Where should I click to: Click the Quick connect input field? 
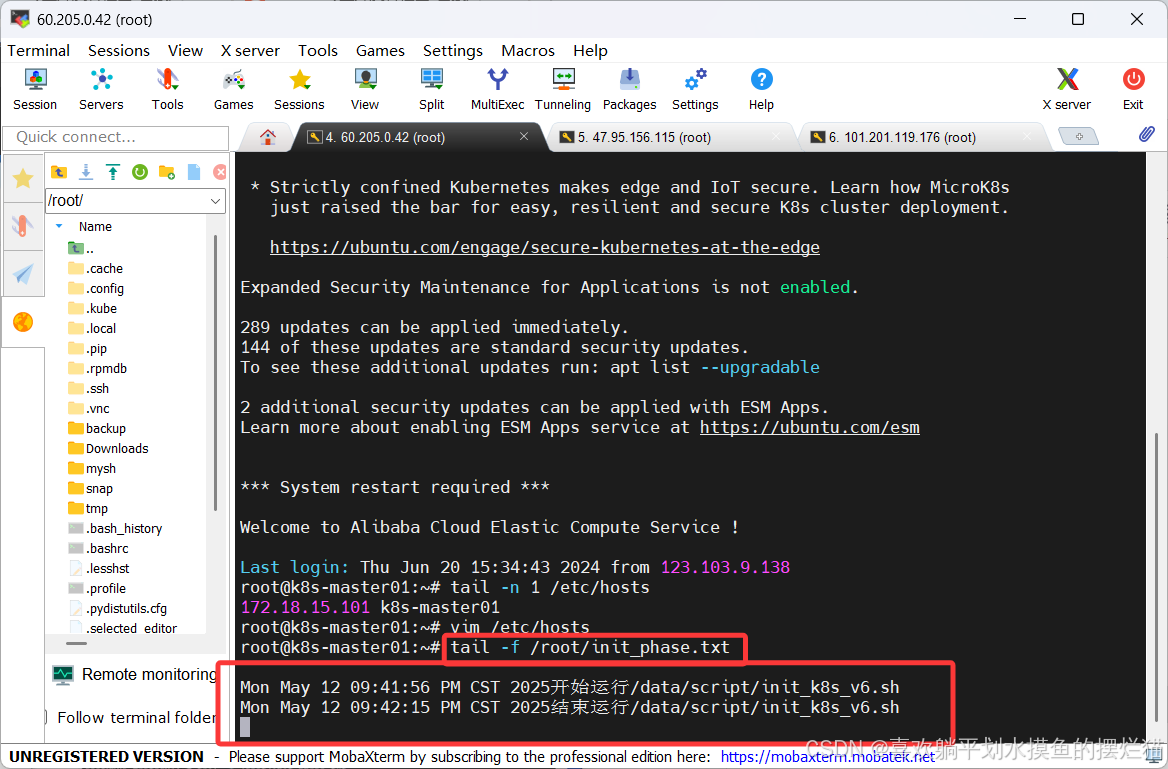pyautogui.click(x=115, y=137)
